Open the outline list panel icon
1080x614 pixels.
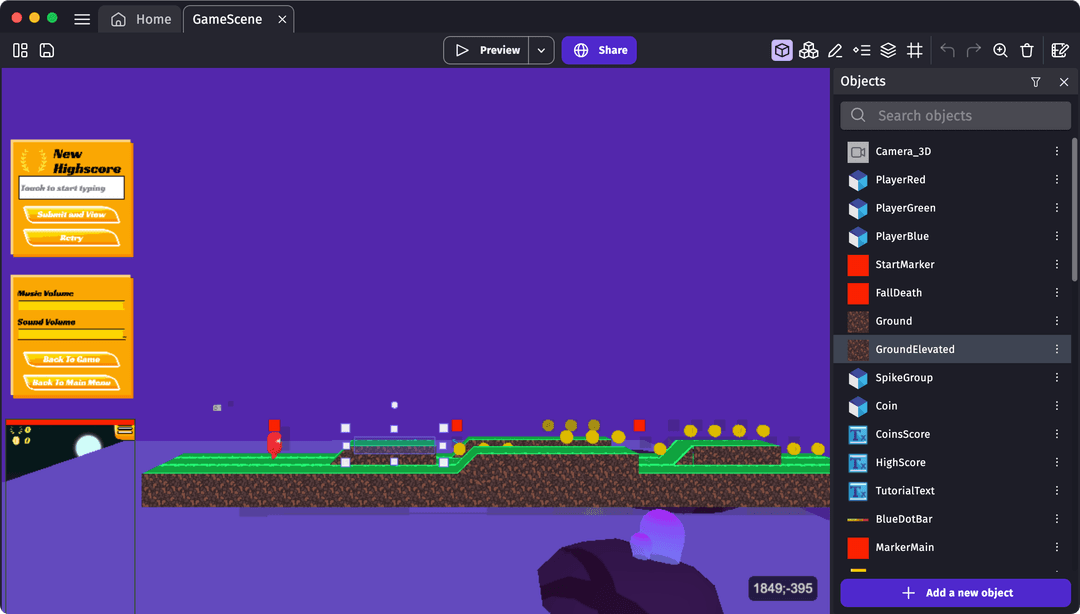[862, 49]
